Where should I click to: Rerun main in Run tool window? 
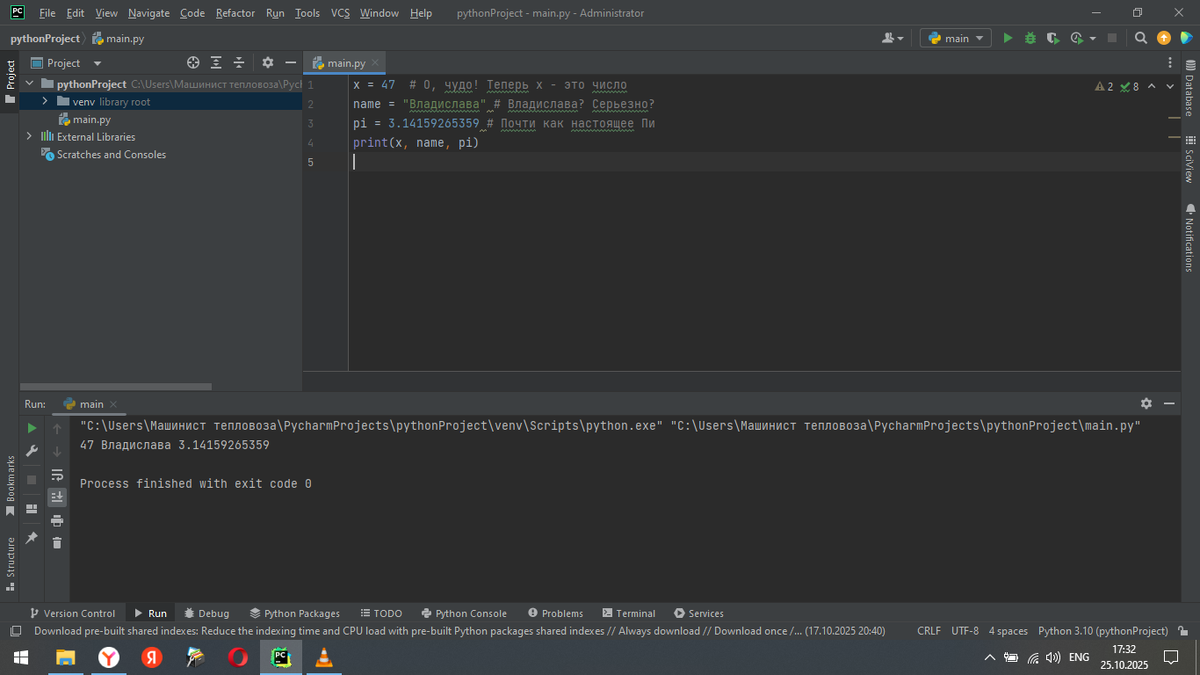click(x=32, y=428)
